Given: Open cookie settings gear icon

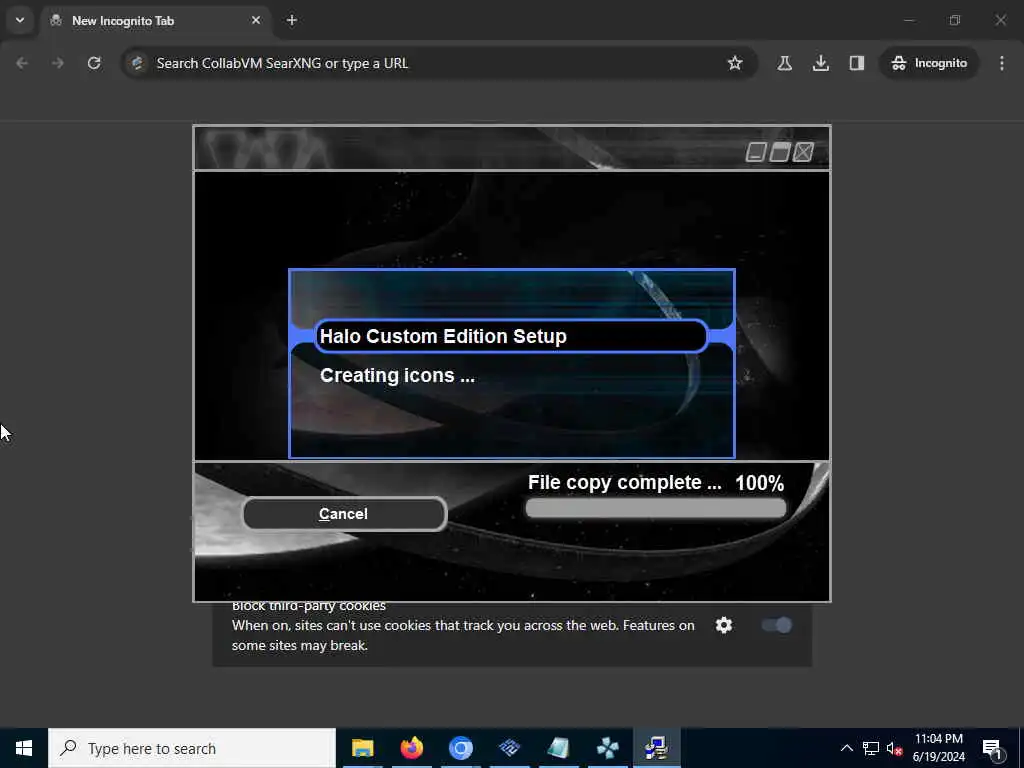Looking at the screenshot, I should [724, 625].
